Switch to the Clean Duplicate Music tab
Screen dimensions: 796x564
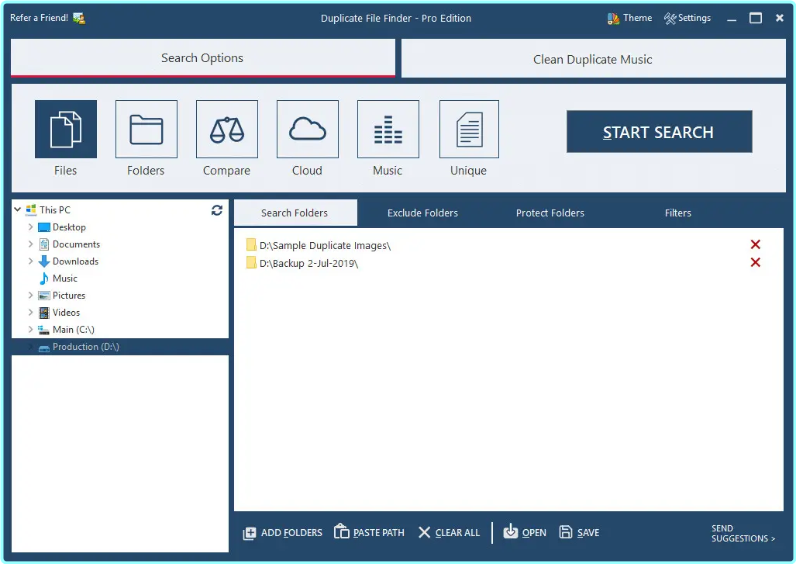tap(593, 59)
